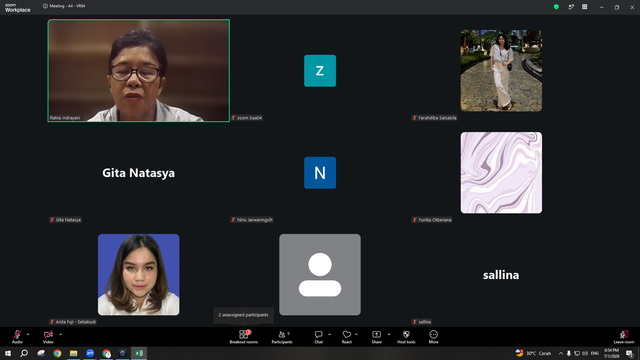
Task: Open the Chat panel
Action: (x=318, y=336)
